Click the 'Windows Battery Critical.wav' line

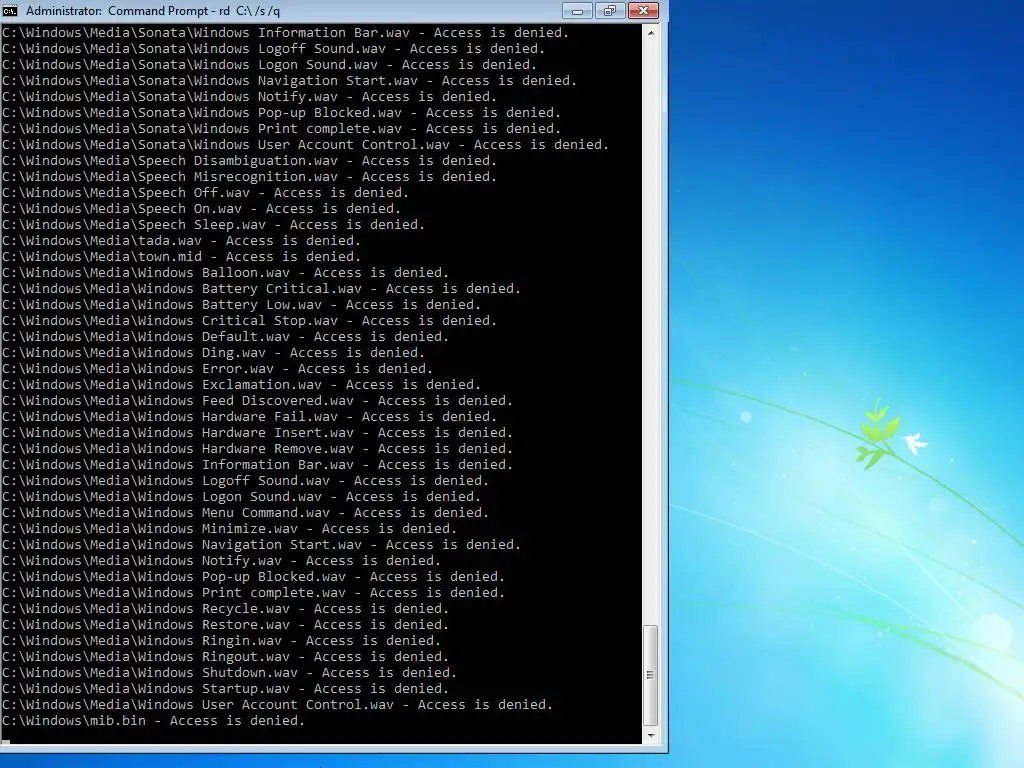tap(261, 289)
